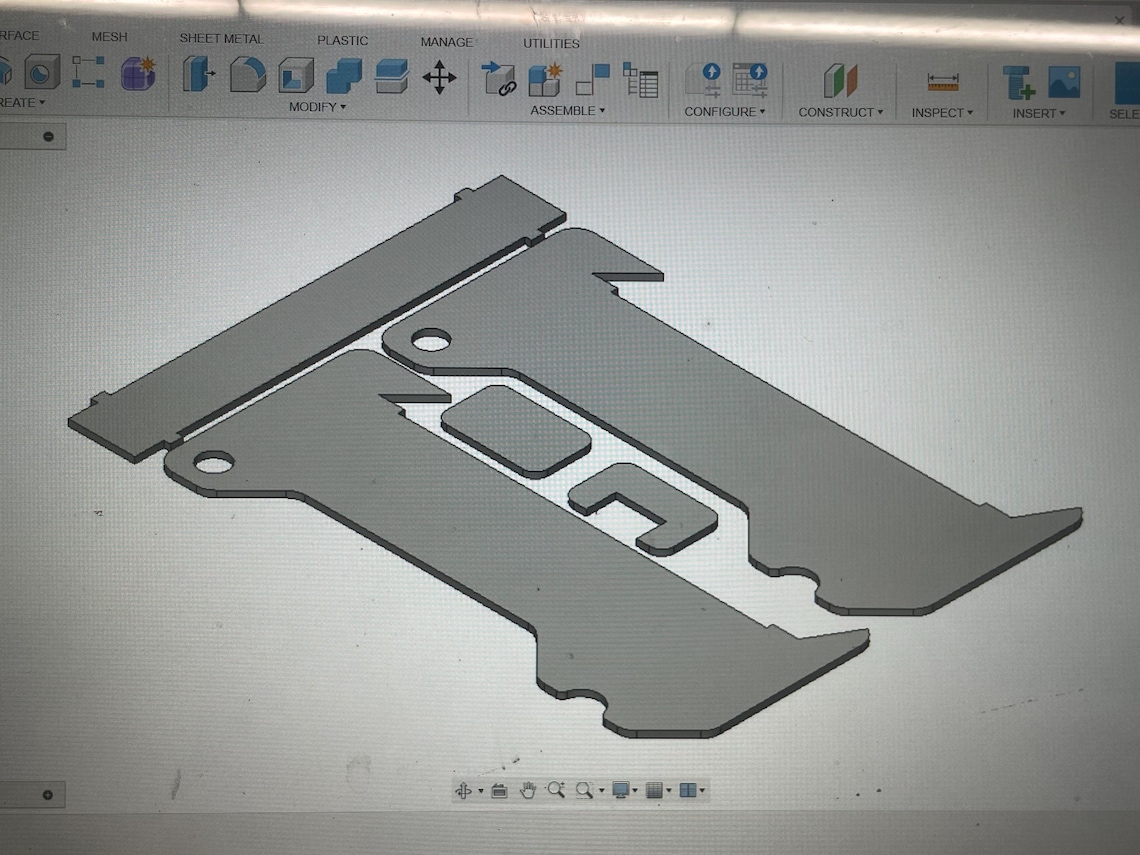Collapse the browser panel minus button
Screen dimensions: 1140x855
[x=48, y=137]
